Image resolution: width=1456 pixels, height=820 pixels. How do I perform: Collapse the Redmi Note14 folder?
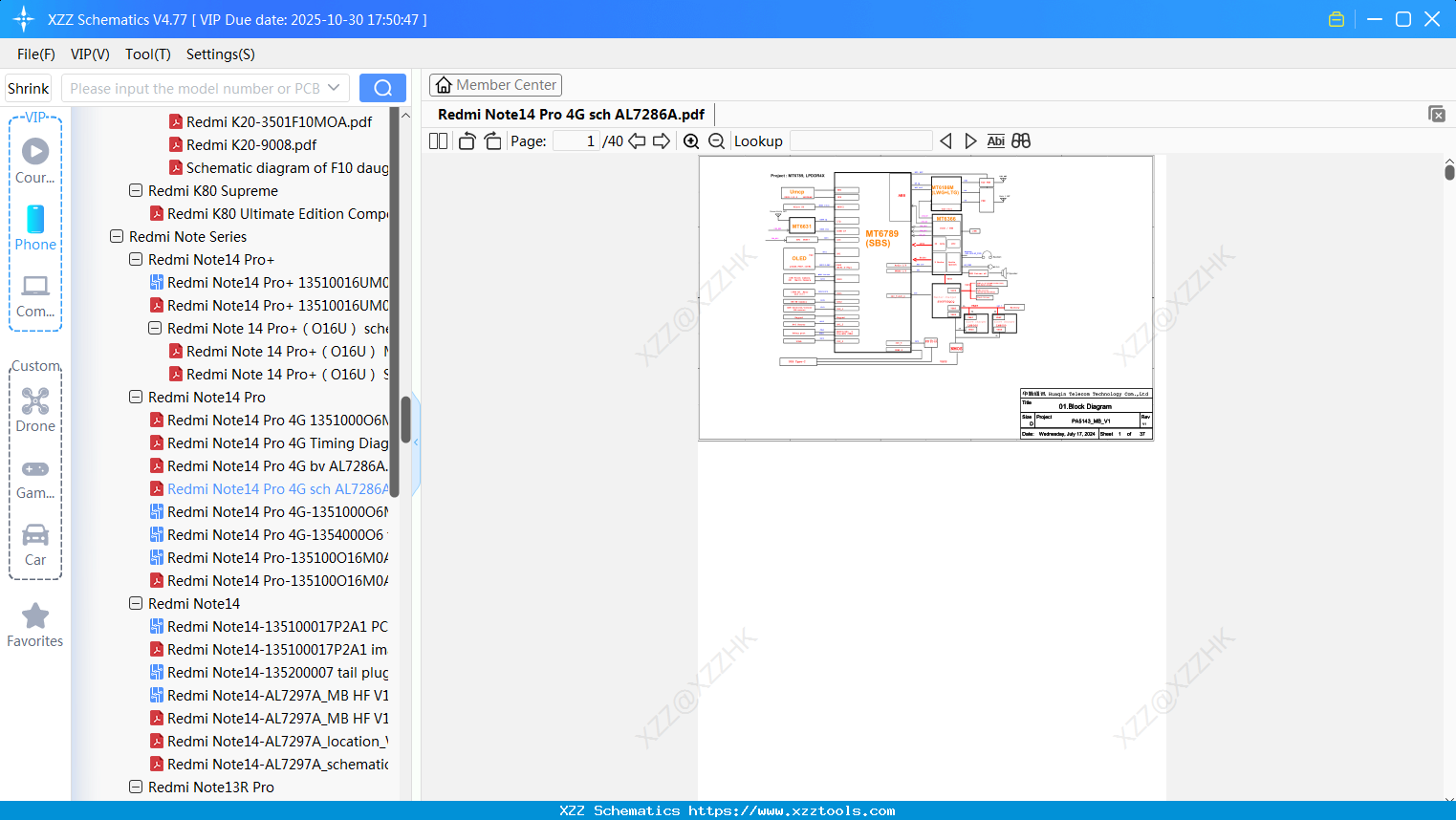[136, 603]
